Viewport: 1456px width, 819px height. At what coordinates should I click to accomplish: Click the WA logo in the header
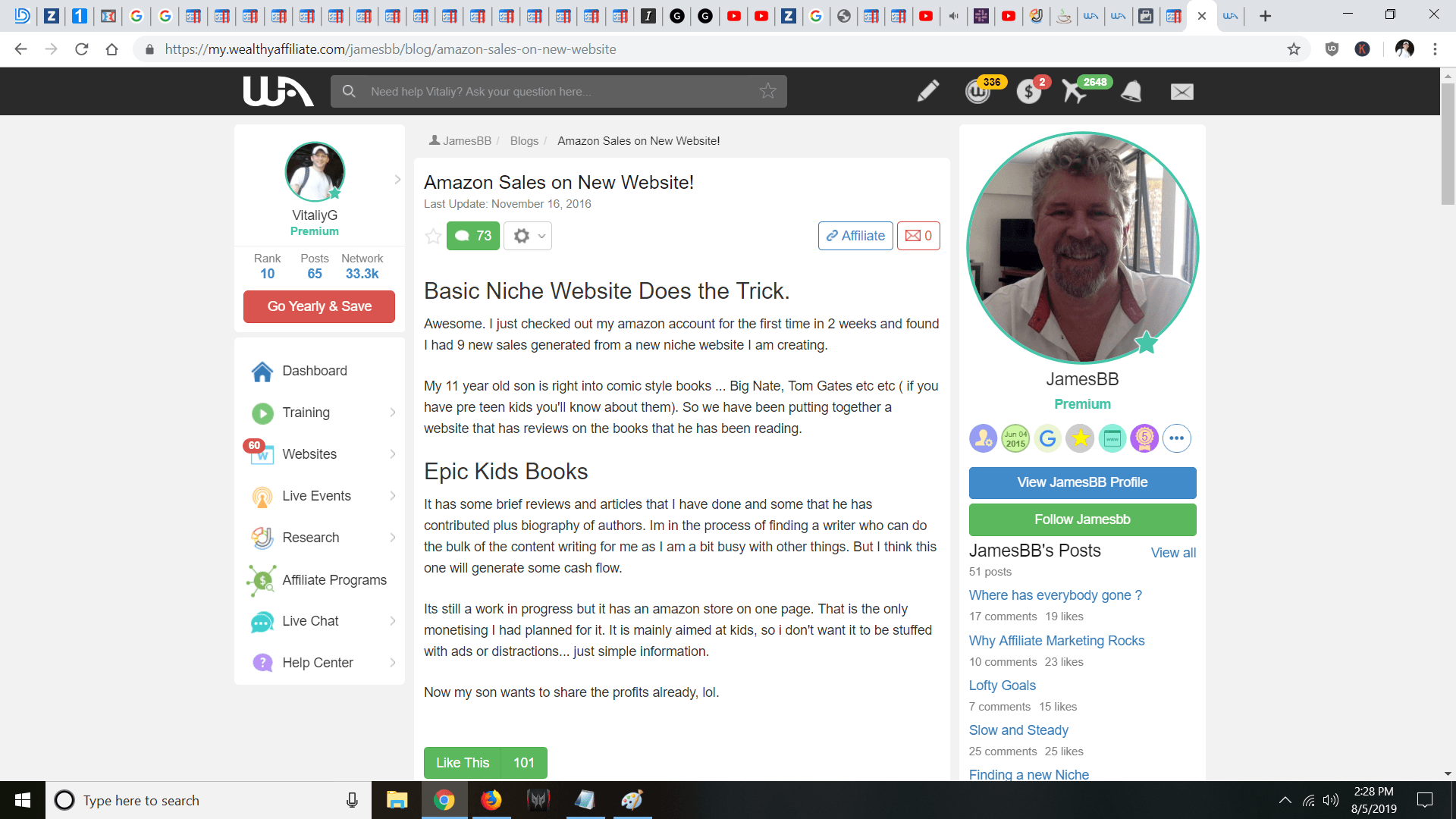point(278,91)
